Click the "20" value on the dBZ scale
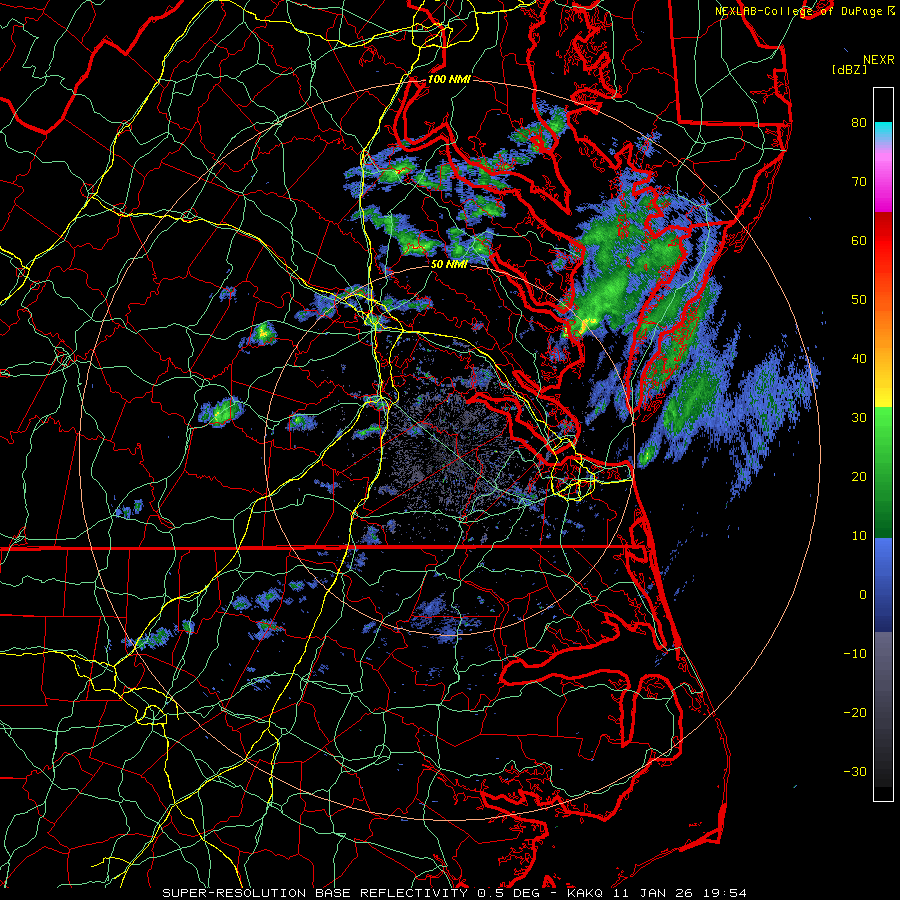 859,476
